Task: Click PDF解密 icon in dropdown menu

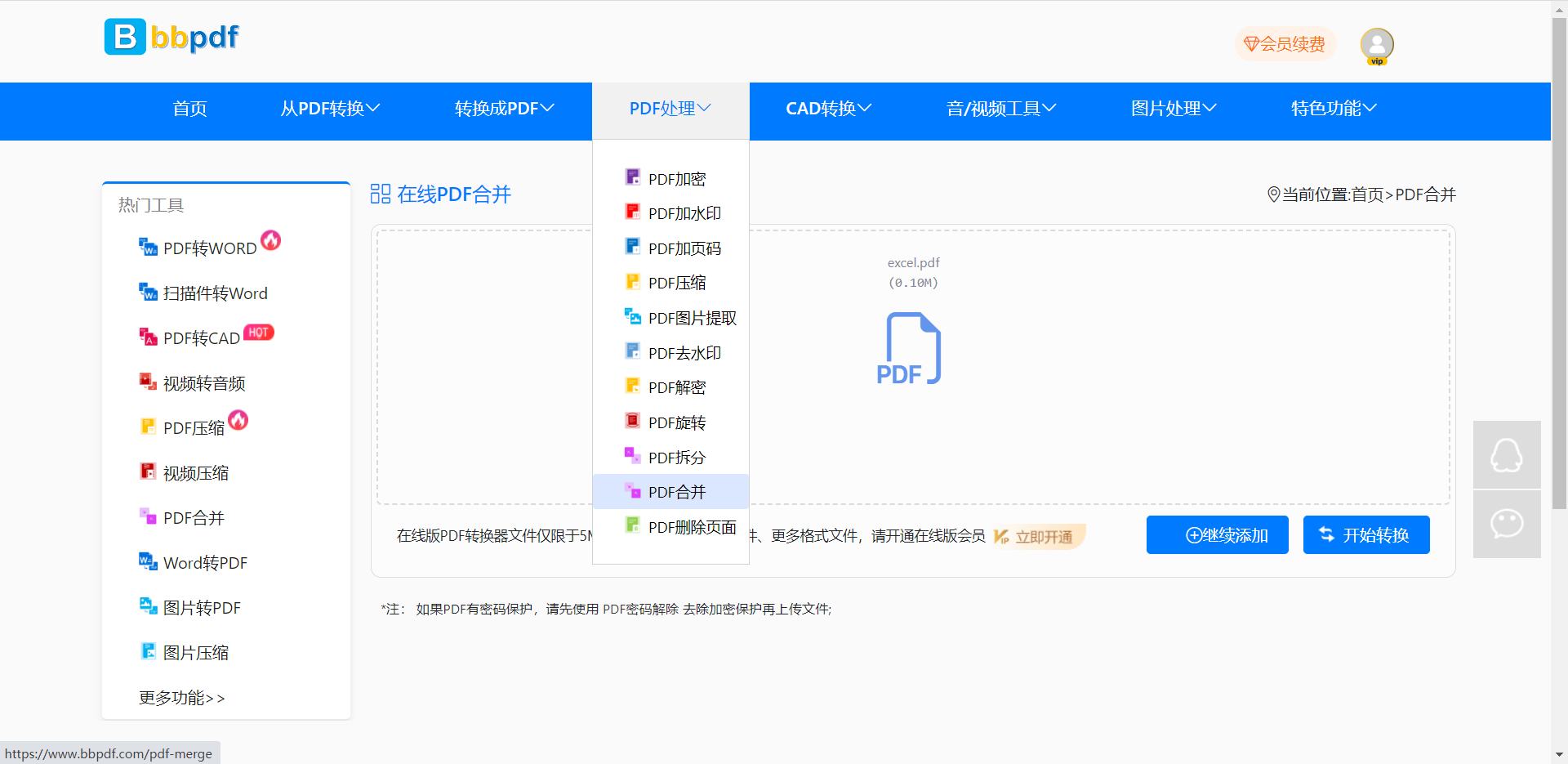Action: (x=633, y=386)
